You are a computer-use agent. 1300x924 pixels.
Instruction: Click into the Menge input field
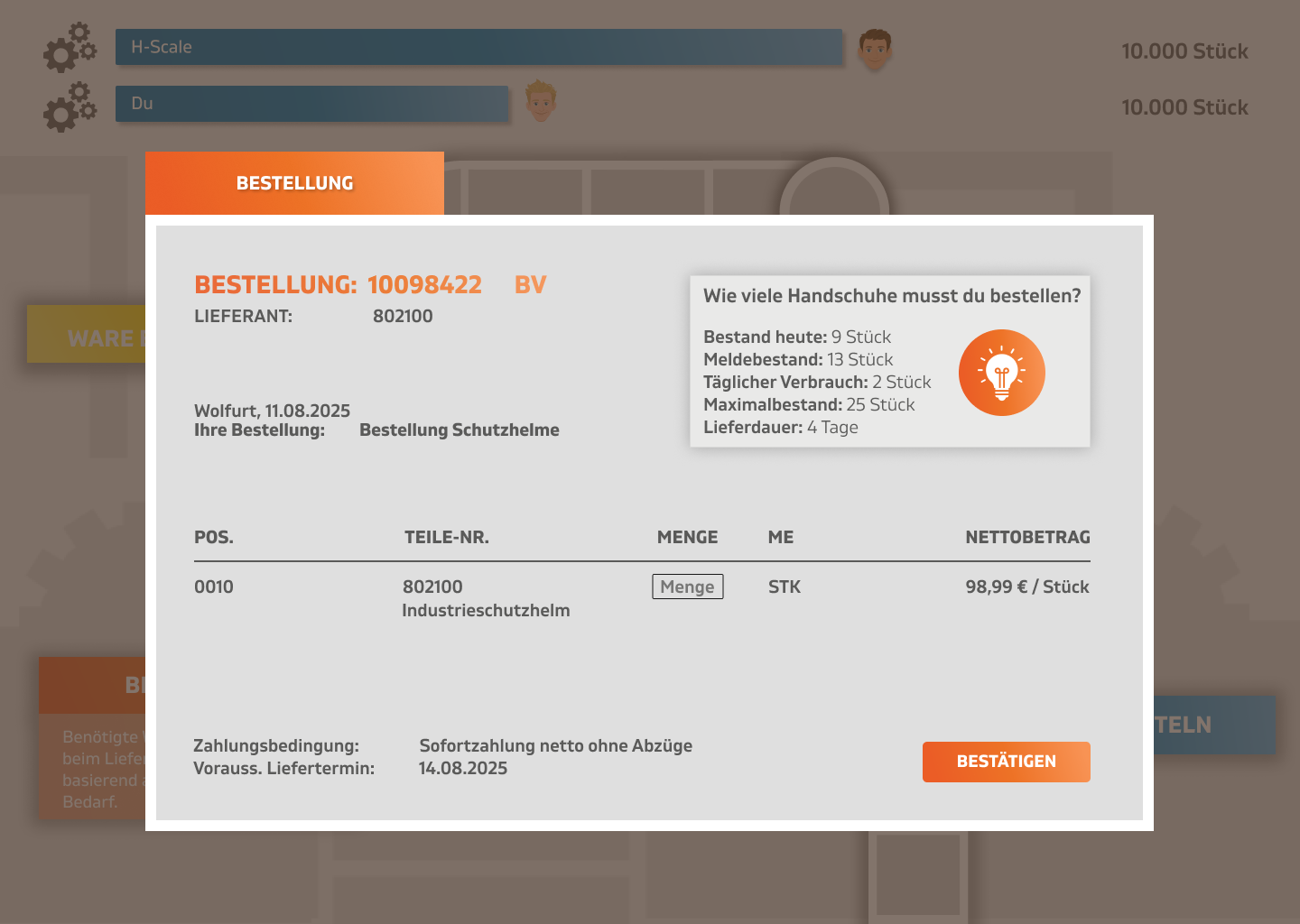687,587
